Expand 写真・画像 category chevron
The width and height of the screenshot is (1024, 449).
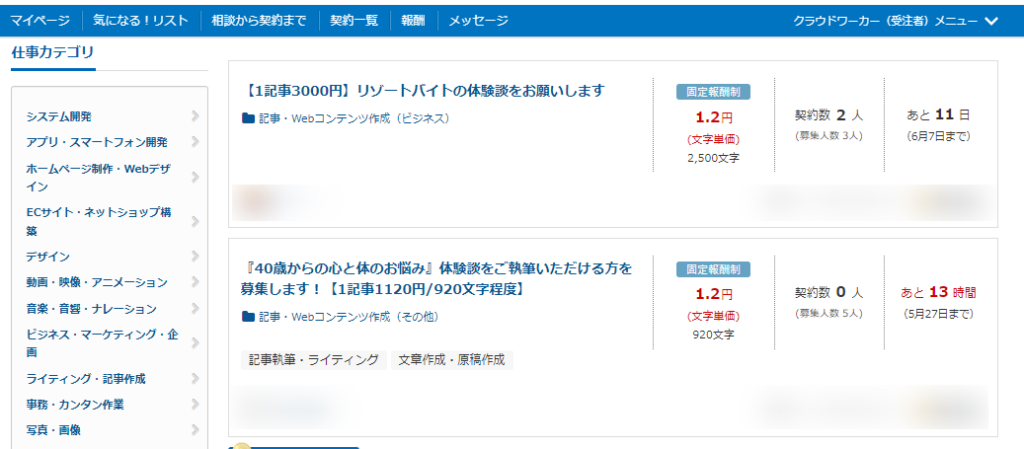coord(195,430)
